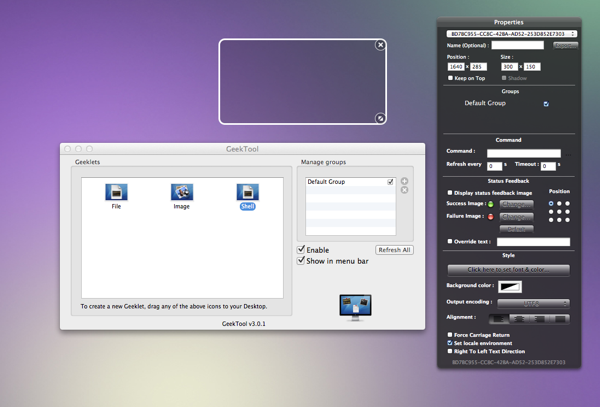
Task: Enable Right To Left Text Direction
Action: (450, 351)
